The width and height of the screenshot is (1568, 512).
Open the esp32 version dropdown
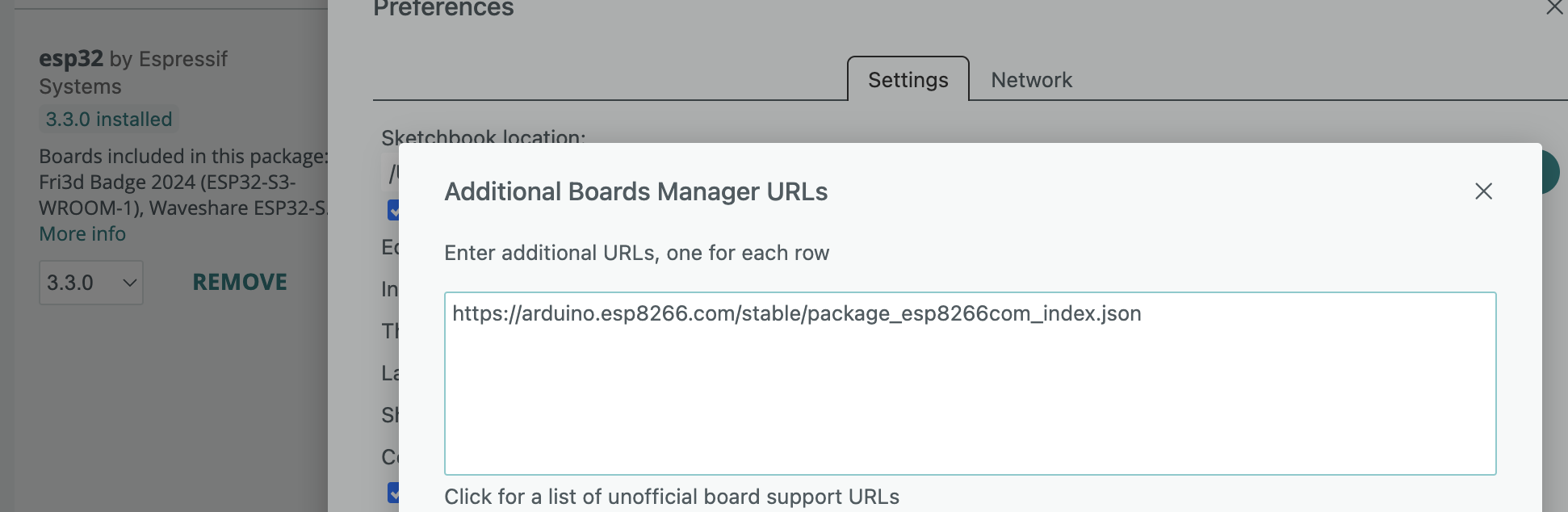coord(90,283)
